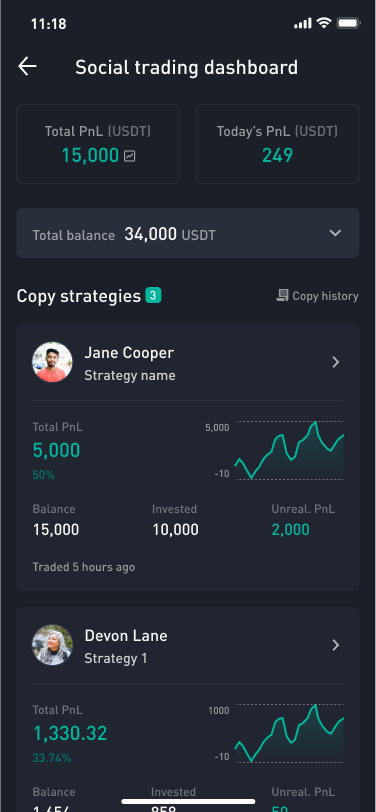Tap the Copy strategies count badge 3
The width and height of the screenshot is (376, 812).
(153, 296)
